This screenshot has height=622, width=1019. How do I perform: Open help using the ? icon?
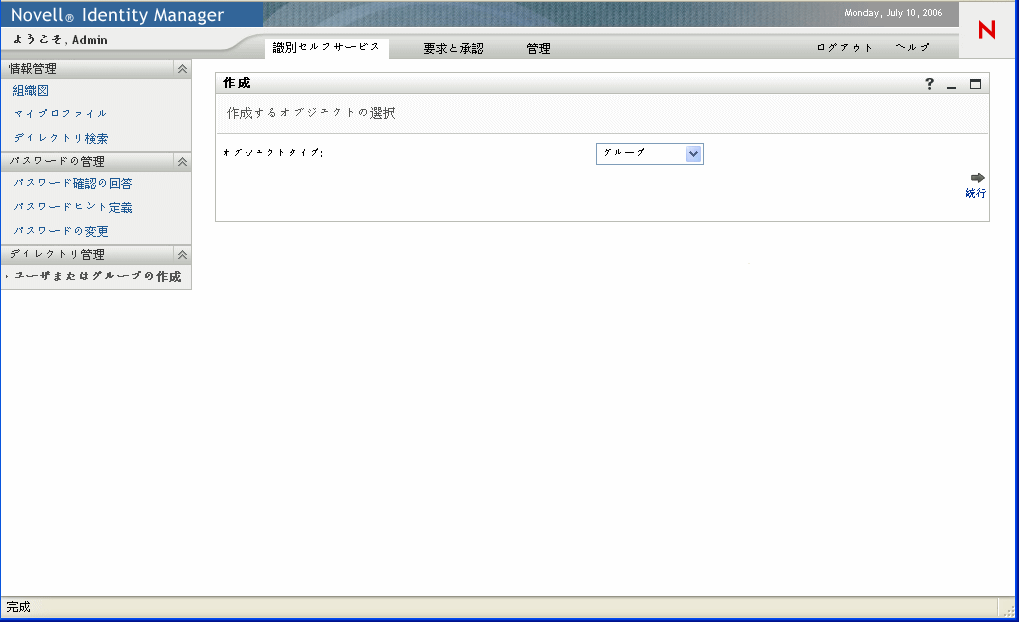(929, 84)
